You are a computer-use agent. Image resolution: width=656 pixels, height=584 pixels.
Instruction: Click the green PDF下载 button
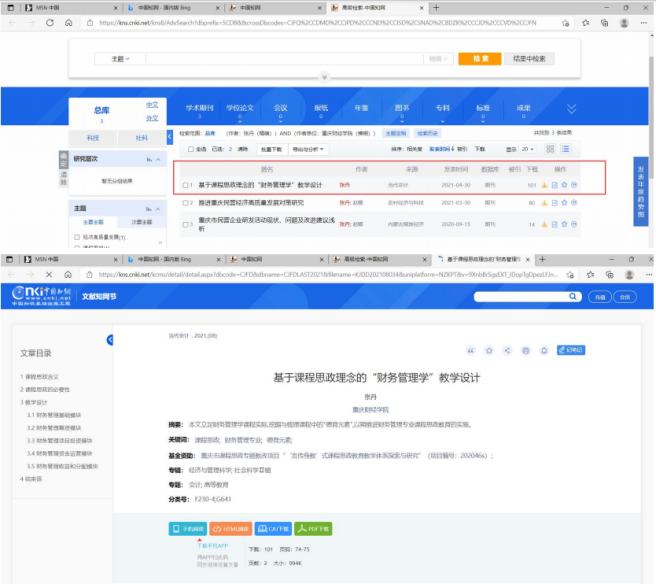point(320,529)
